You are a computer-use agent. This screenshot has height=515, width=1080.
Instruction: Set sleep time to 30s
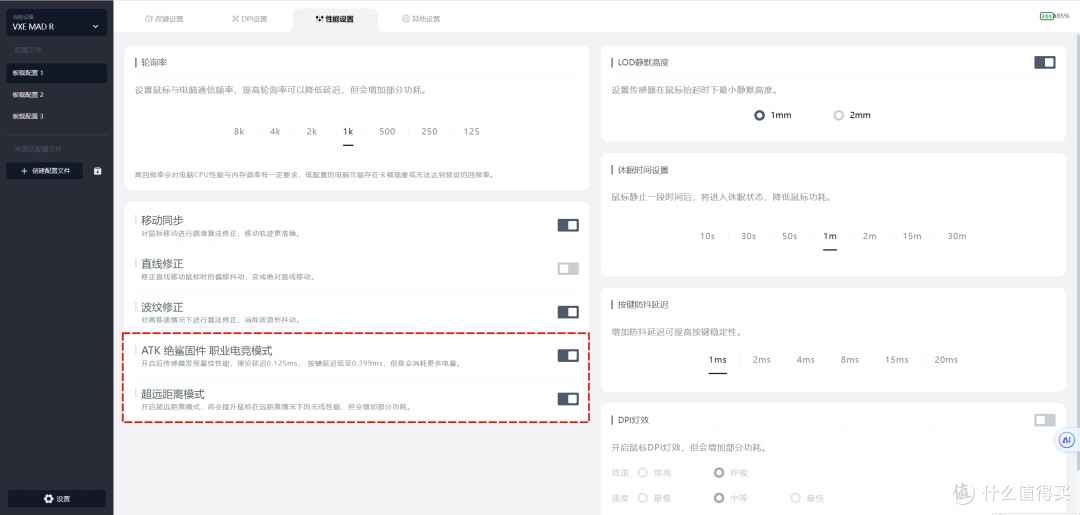click(x=749, y=236)
